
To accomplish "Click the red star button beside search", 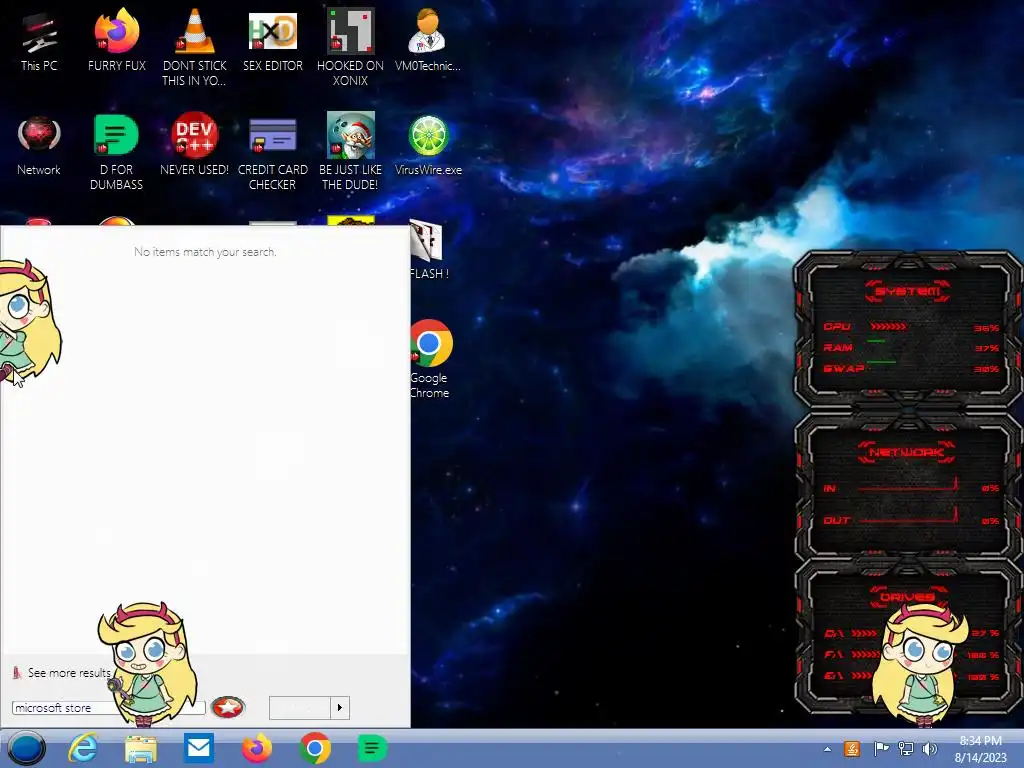I will coord(228,707).
